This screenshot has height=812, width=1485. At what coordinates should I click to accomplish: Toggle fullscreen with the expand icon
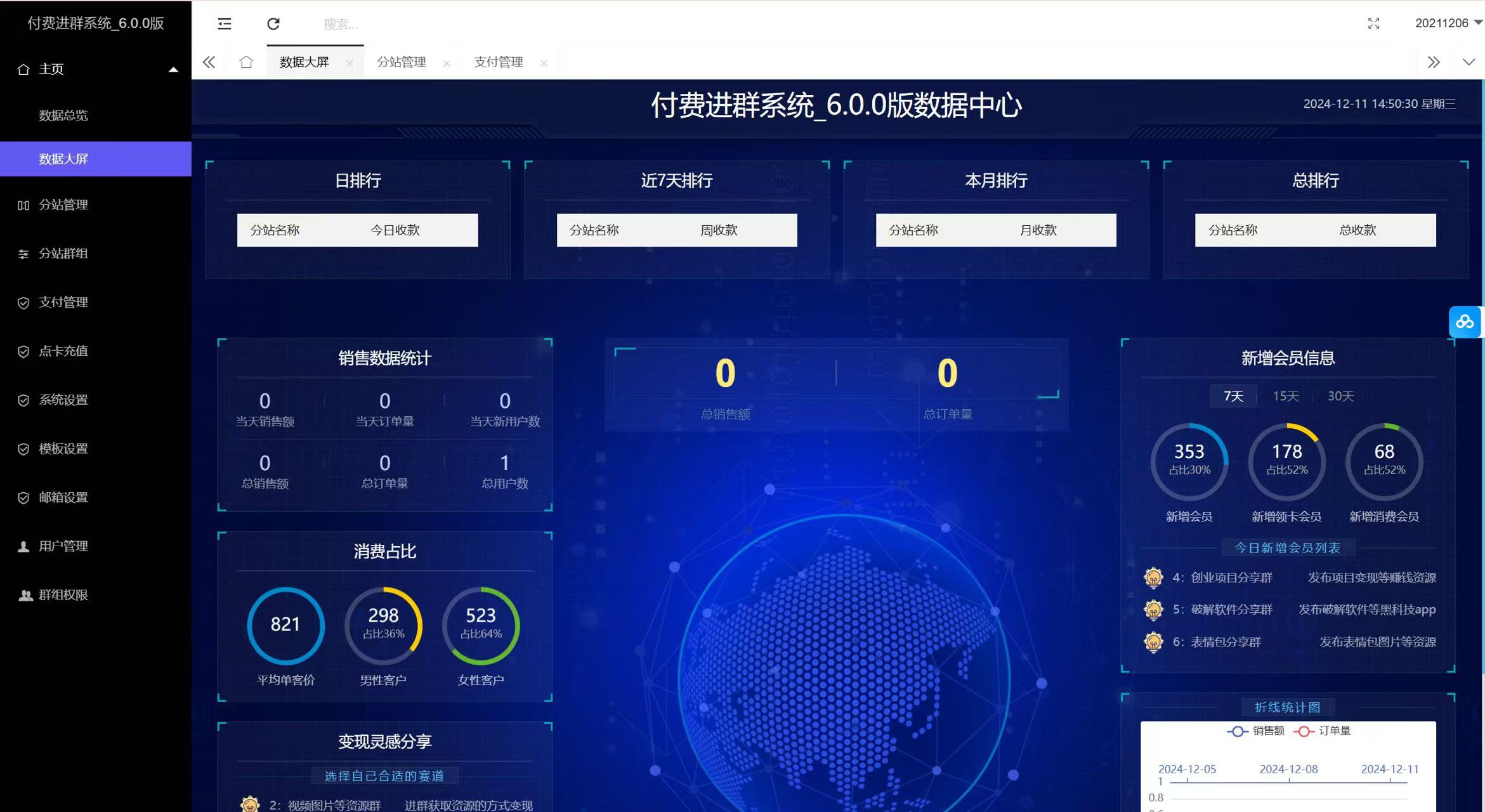pos(1373,23)
